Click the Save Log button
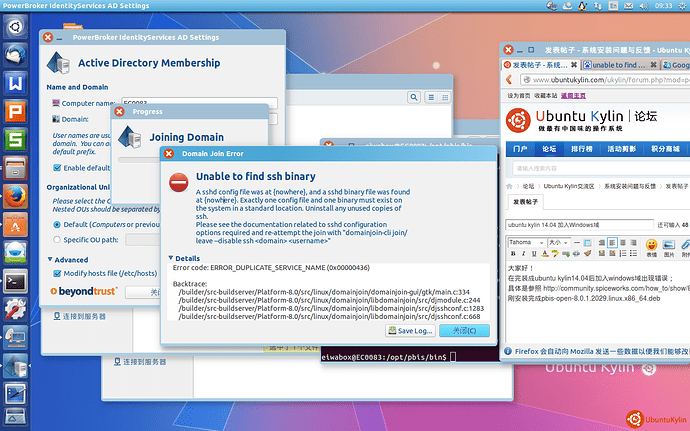 (x=410, y=330)
